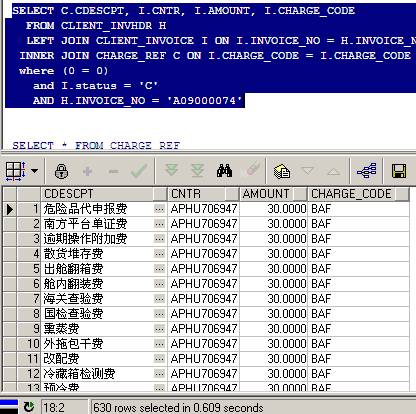416x414 pixels.
Task: Click the CHARGE_CODE column header
Action: (358, 194)
